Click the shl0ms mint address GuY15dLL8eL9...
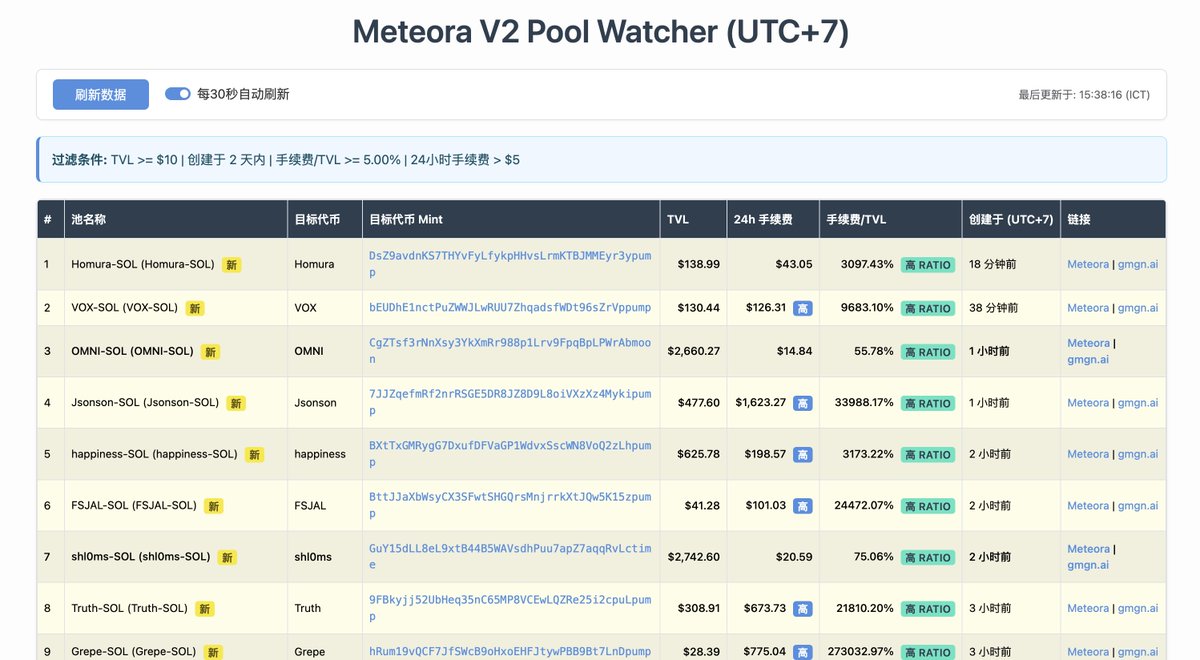The image size is (1200, 660). [x=510, y=557]
